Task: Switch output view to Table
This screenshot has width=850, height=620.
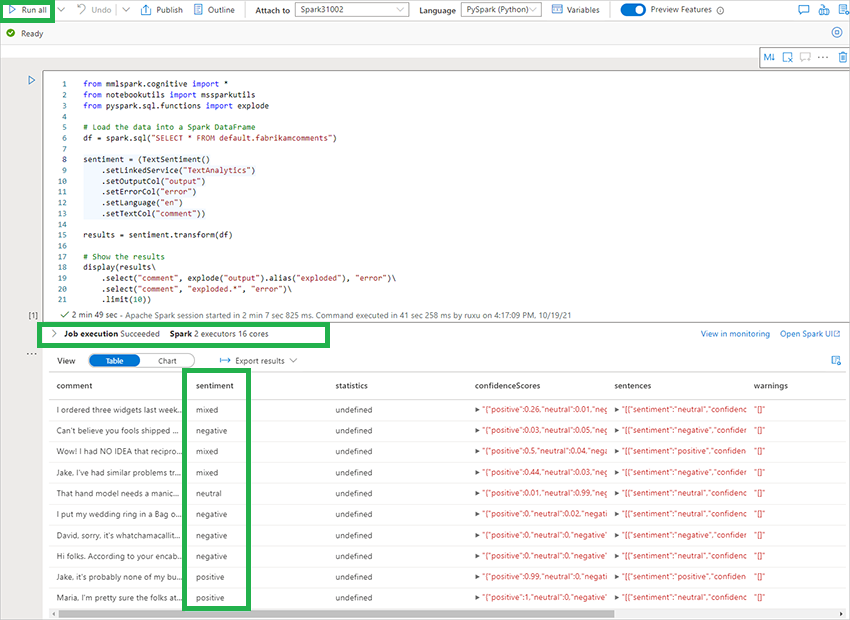Action: pyautogui.click(x=114, y=361)
